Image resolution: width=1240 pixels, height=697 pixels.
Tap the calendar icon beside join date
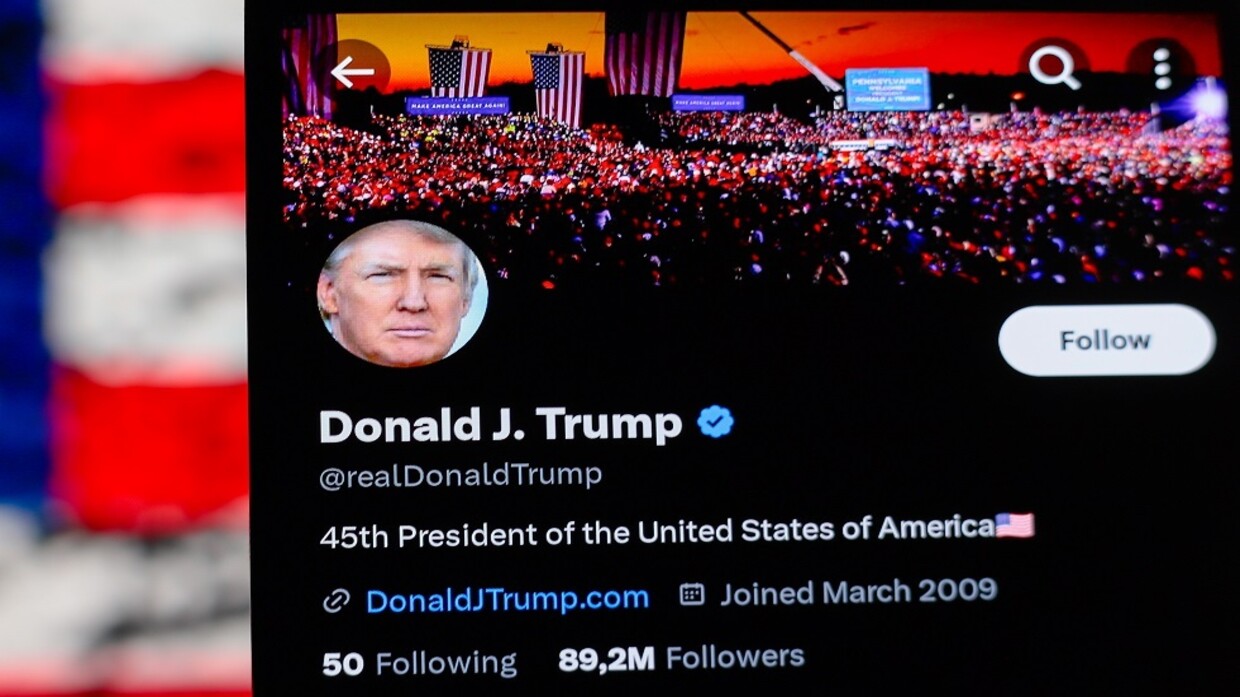pyautogui.click(x=692, y=594)
